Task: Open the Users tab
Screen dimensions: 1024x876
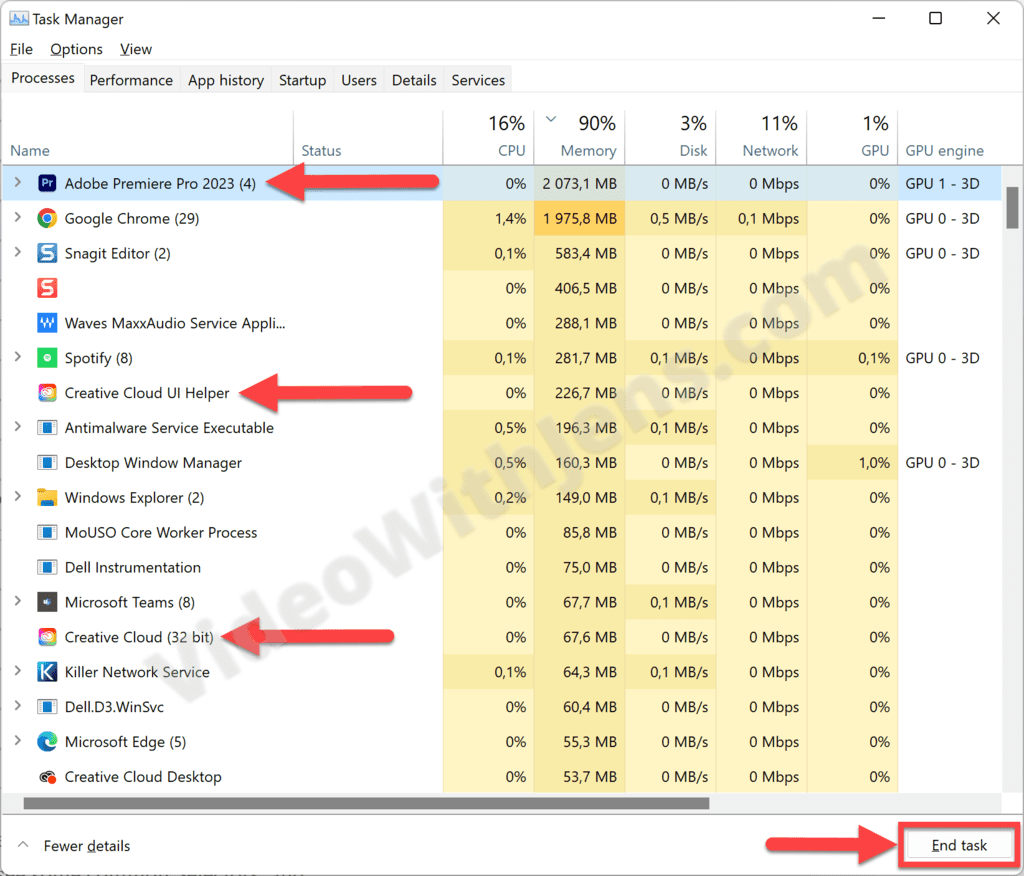Action: click(x=359, y=80)
